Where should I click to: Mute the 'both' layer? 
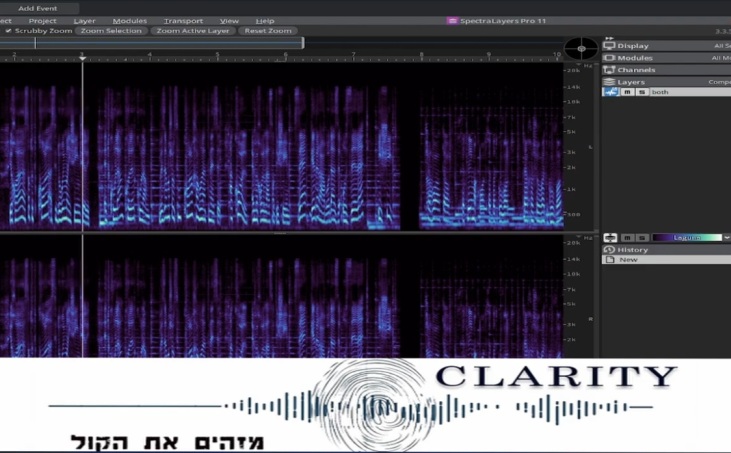pyautogui.click(x=627, y=92)
